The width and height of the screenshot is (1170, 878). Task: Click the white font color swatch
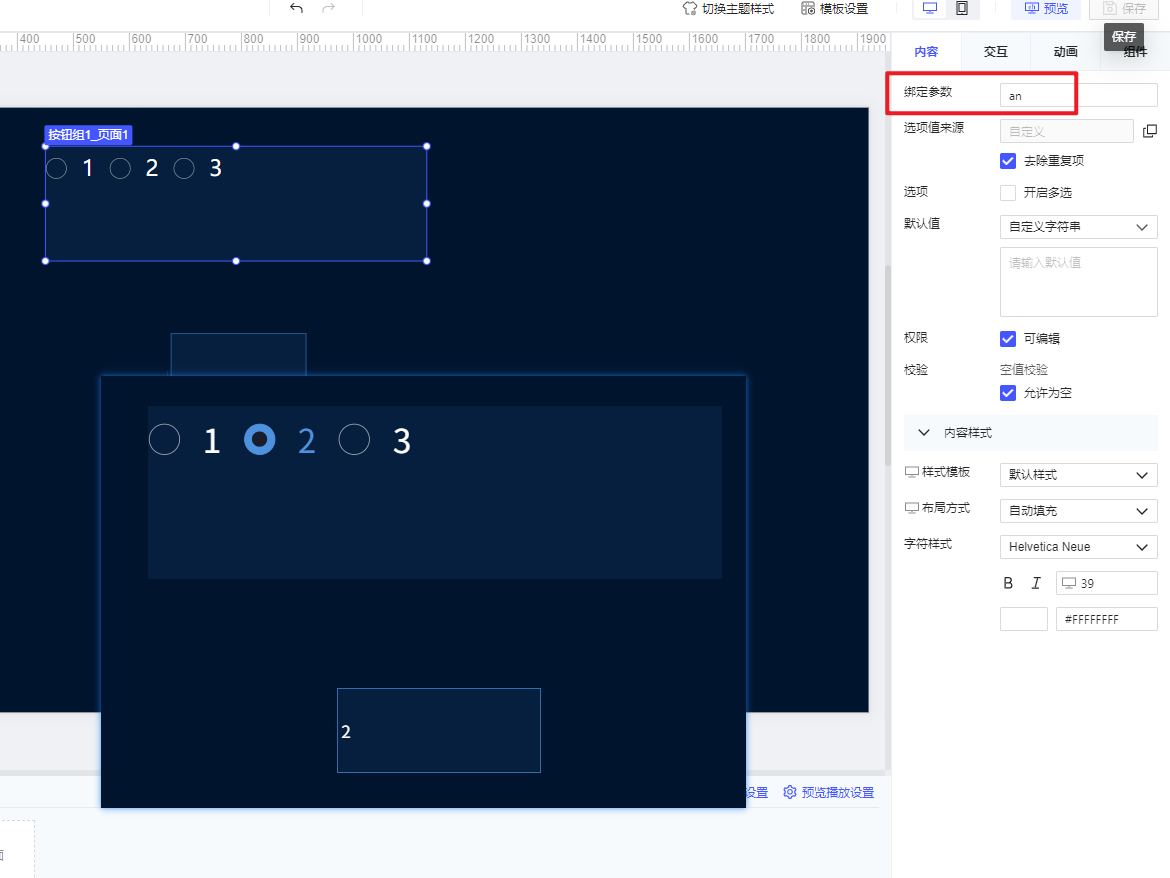click(1023, 619)
